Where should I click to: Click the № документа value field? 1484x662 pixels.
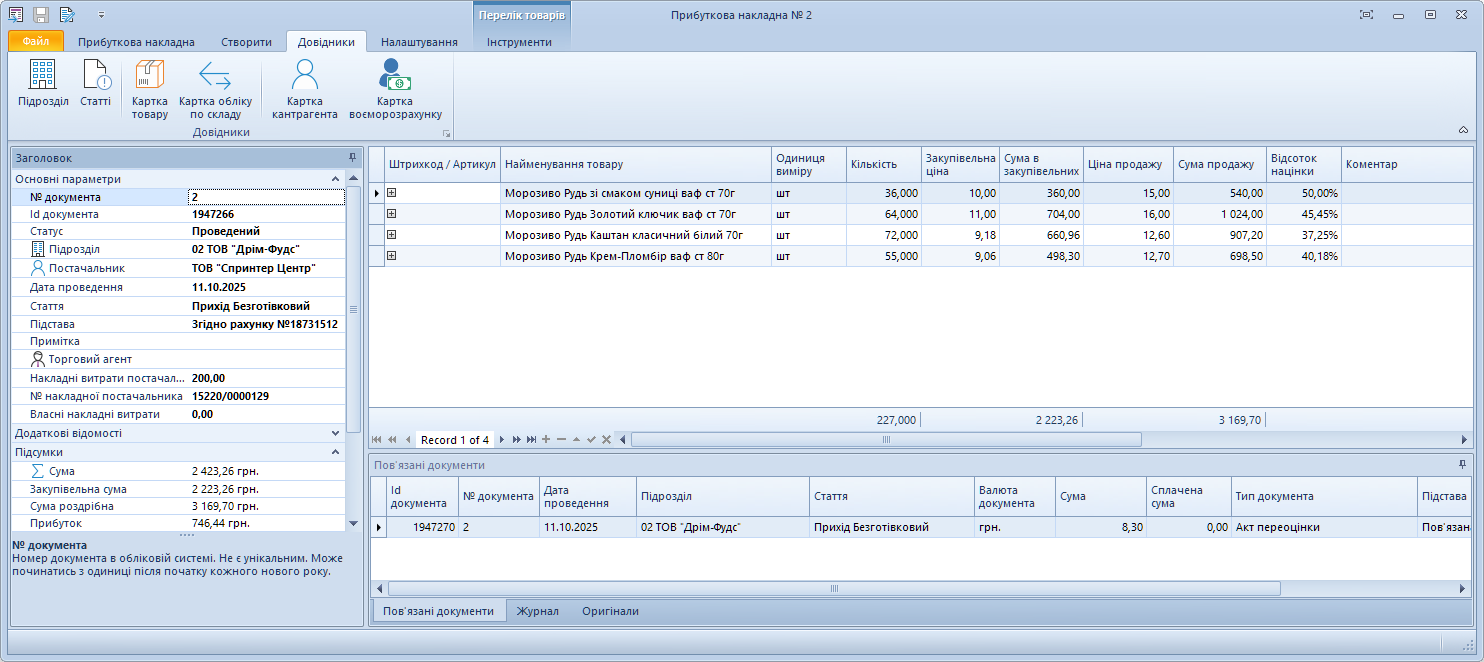[x=266, y=197]
